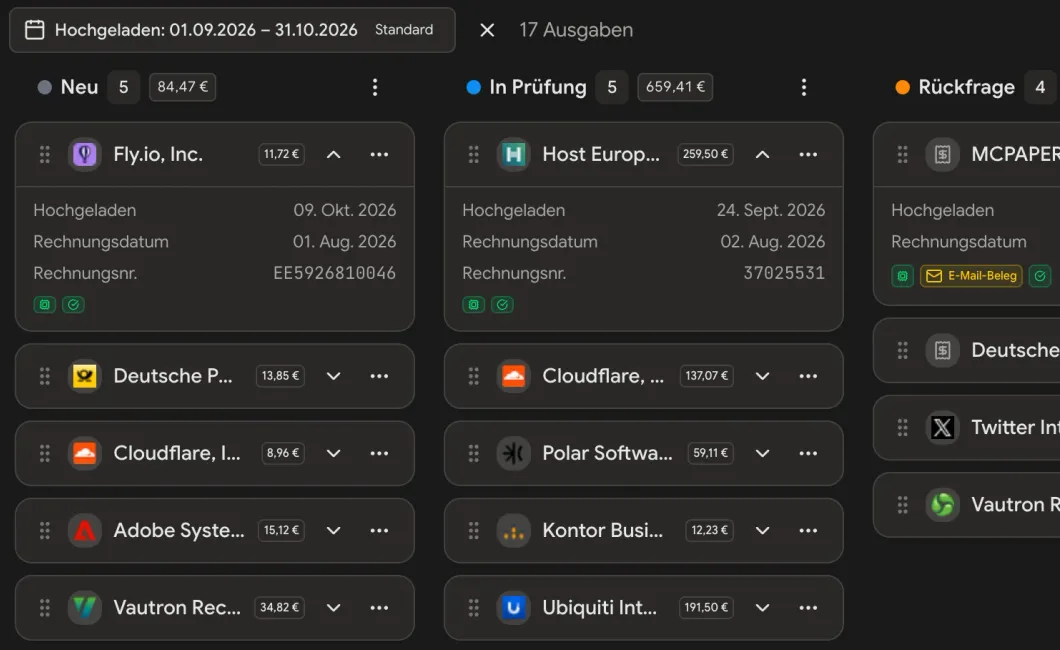Expand the Polar Software card
The width and height of the screenshot is (1060, 650).
tap(762, 453)
